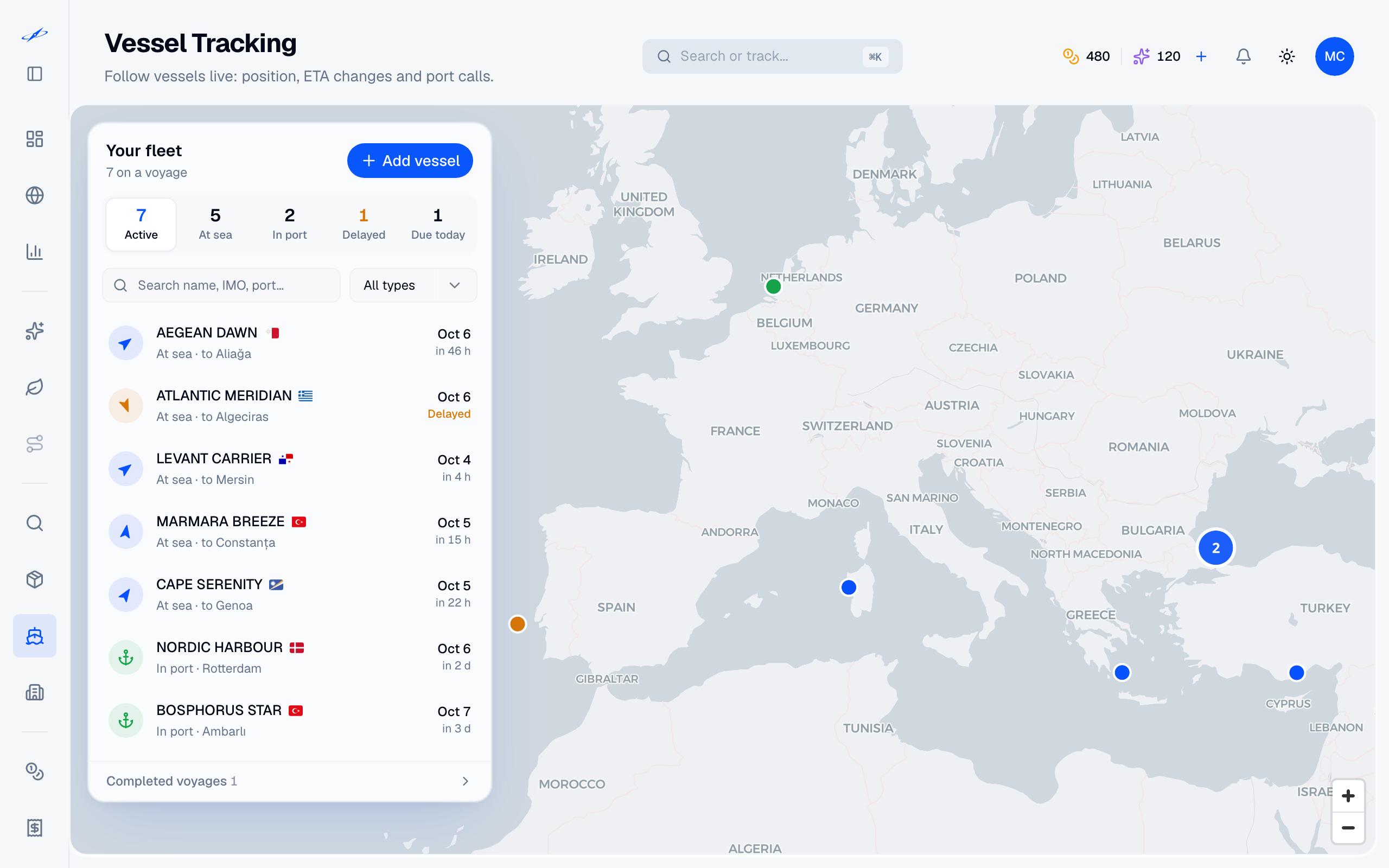1389x868 pixels.
Task: Select the In port tab
Action: (x=289, y=225)
